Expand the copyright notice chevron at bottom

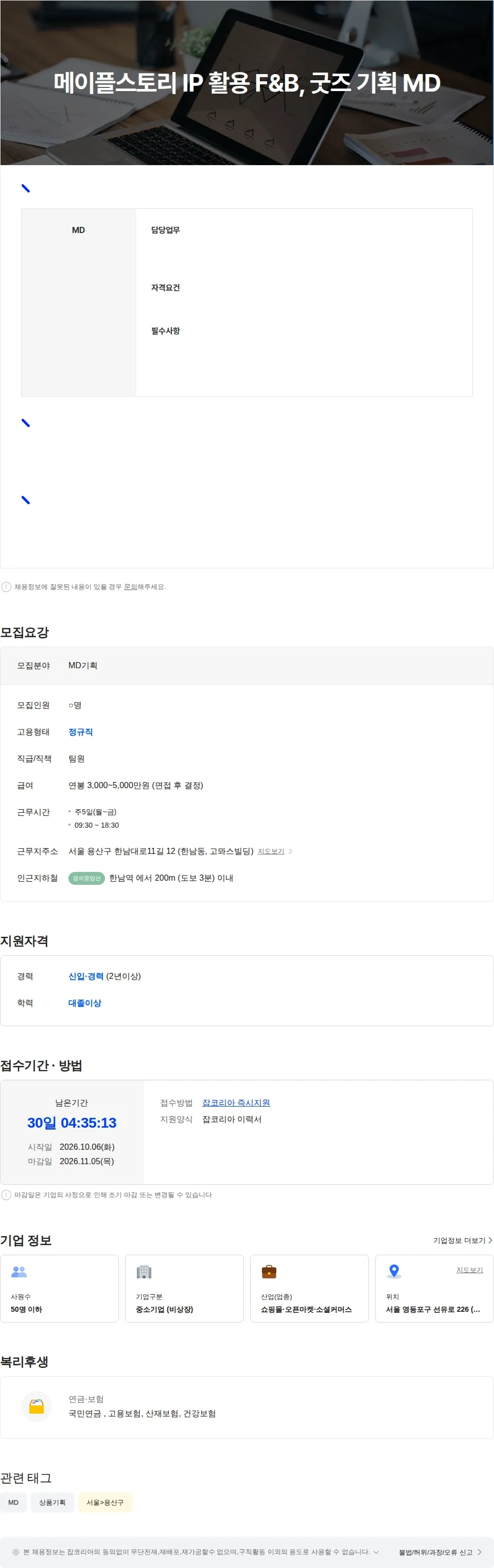376,1552
